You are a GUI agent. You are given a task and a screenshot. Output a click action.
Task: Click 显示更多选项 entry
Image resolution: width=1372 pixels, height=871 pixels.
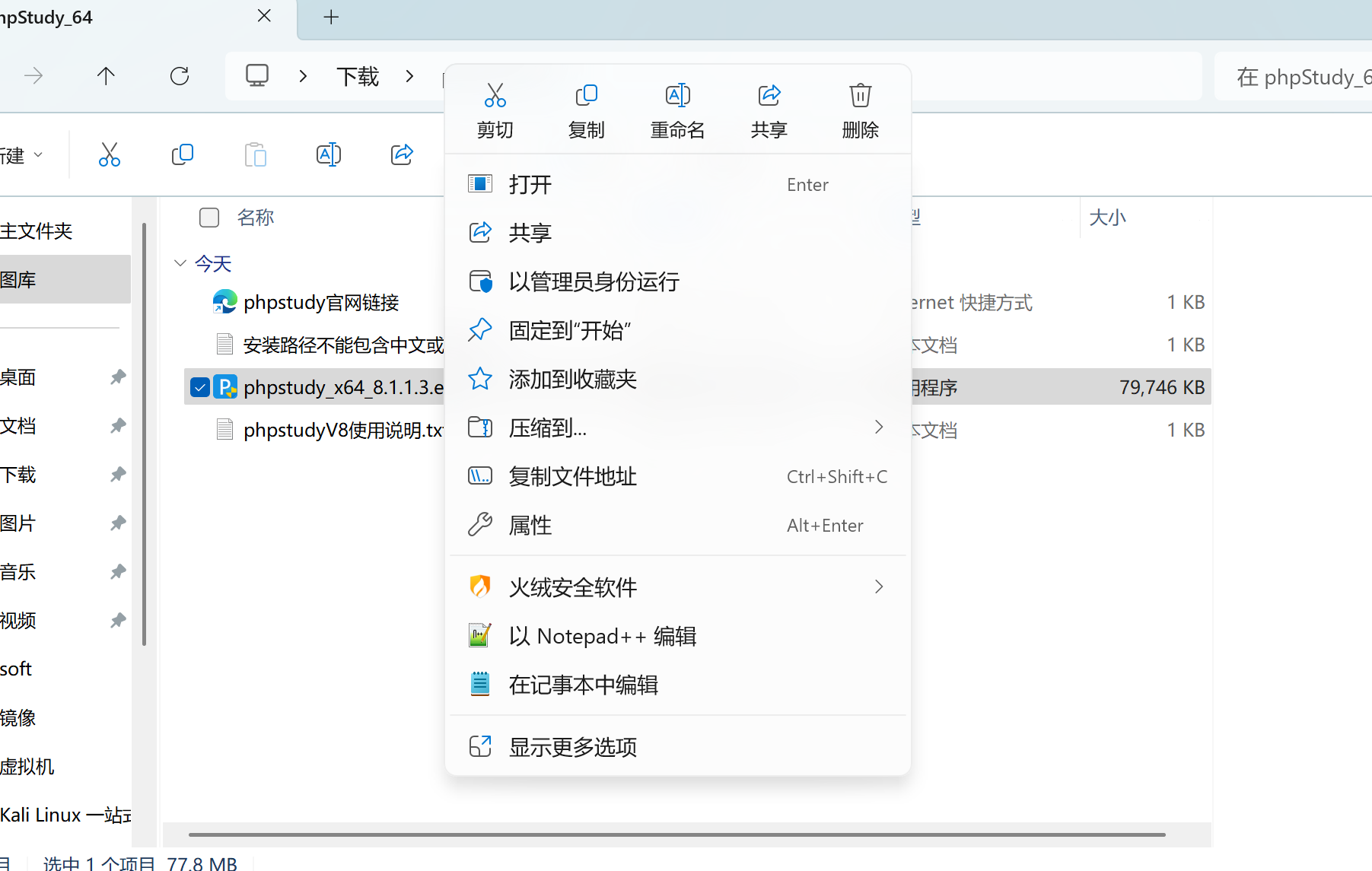pyautogui.click(x=678, y=747)
